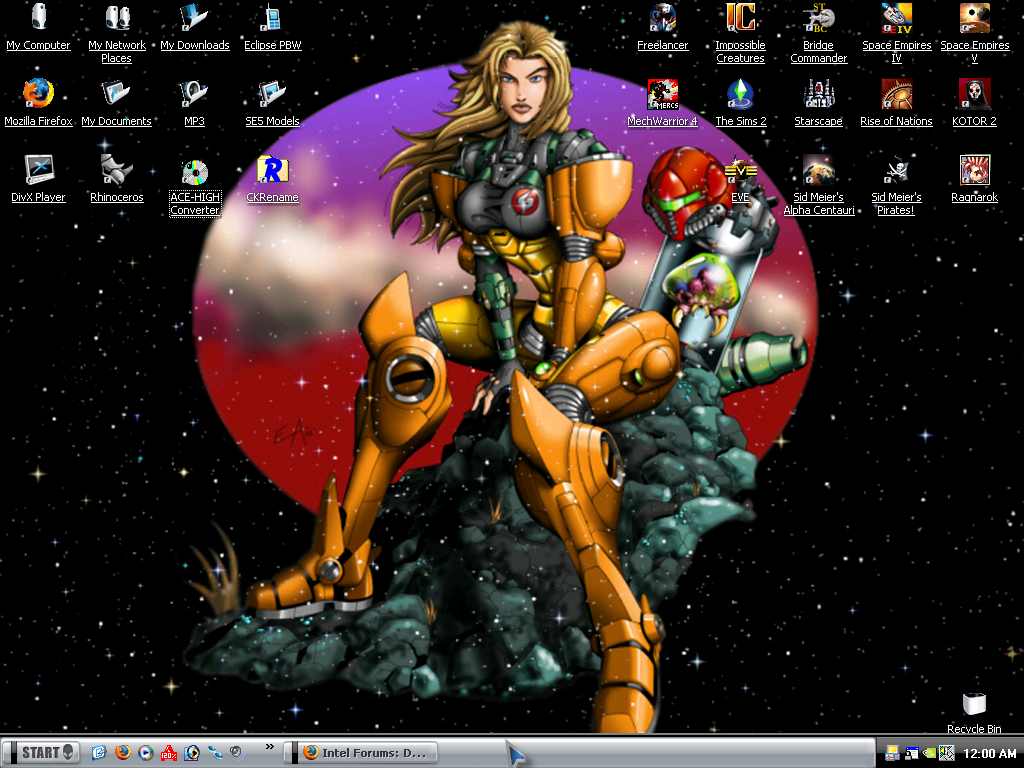Open the Rhinoceros desktop shortcut
The image size is (1024, 768).
116,171
